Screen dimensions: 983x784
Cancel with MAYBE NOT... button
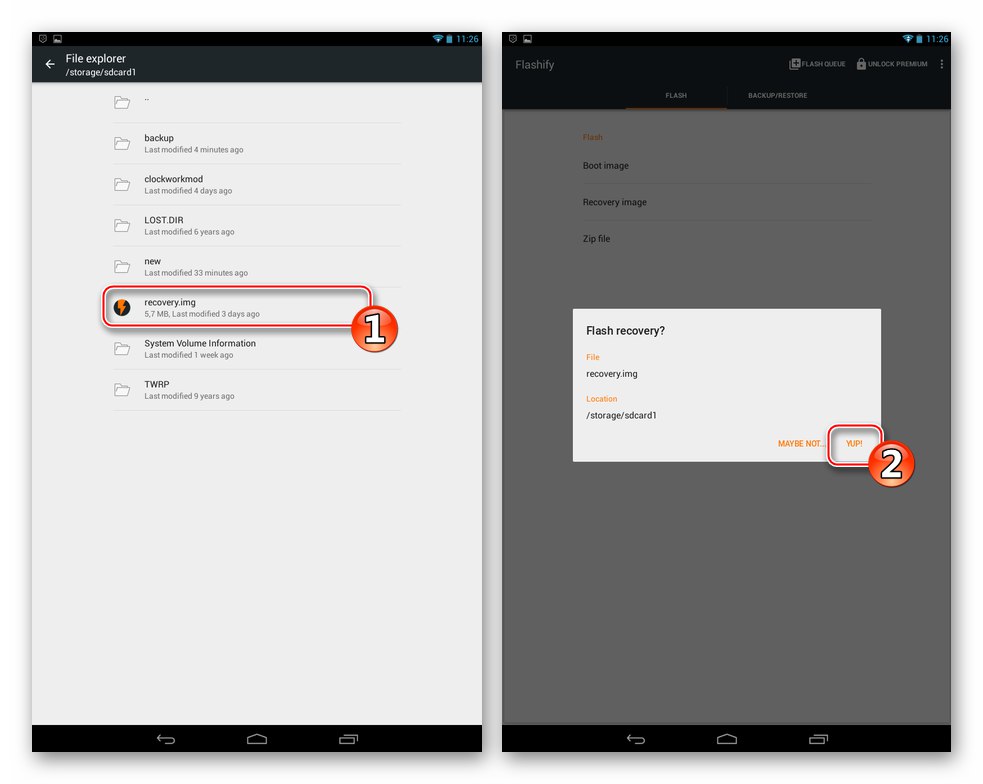pos(801,443)
